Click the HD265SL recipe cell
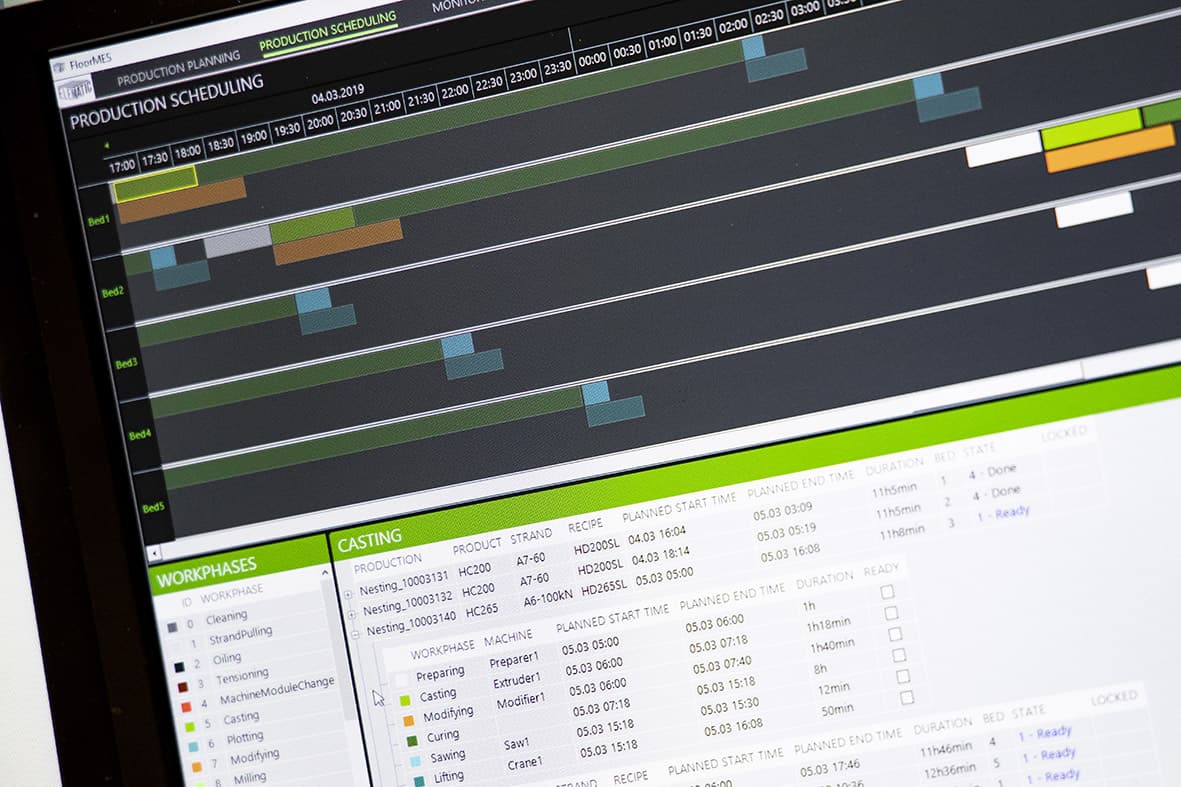The width and height of the screenshot is (1181, 787). [603, 586]
